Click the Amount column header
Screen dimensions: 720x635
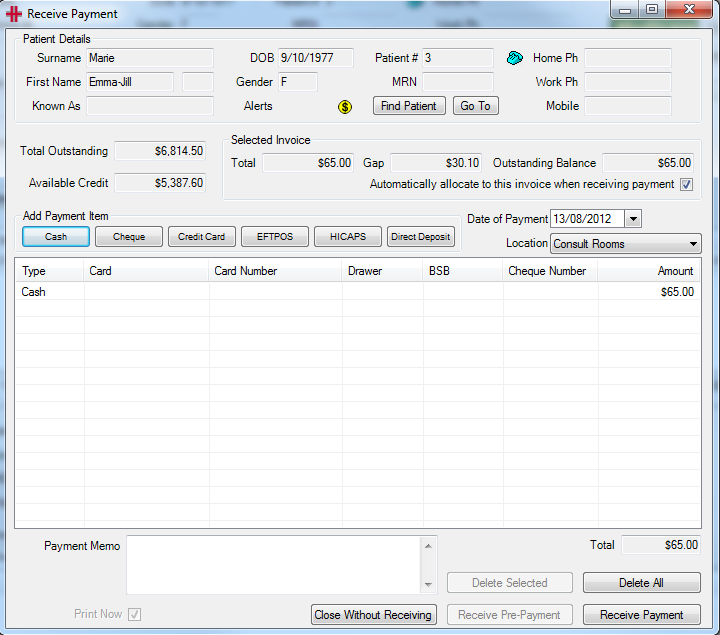649,271
